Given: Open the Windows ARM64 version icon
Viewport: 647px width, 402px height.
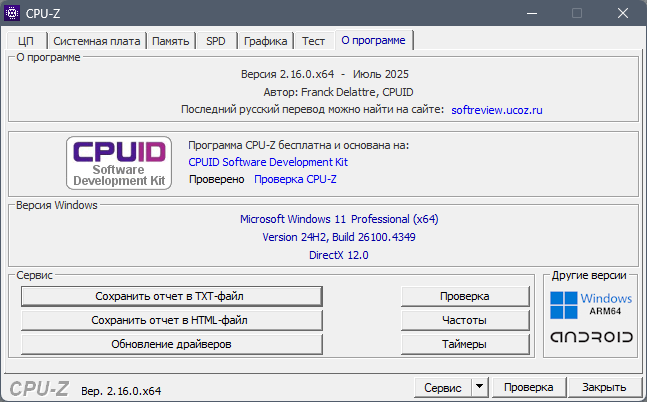Looking at the screenshot, I should [x=591, y=305].
